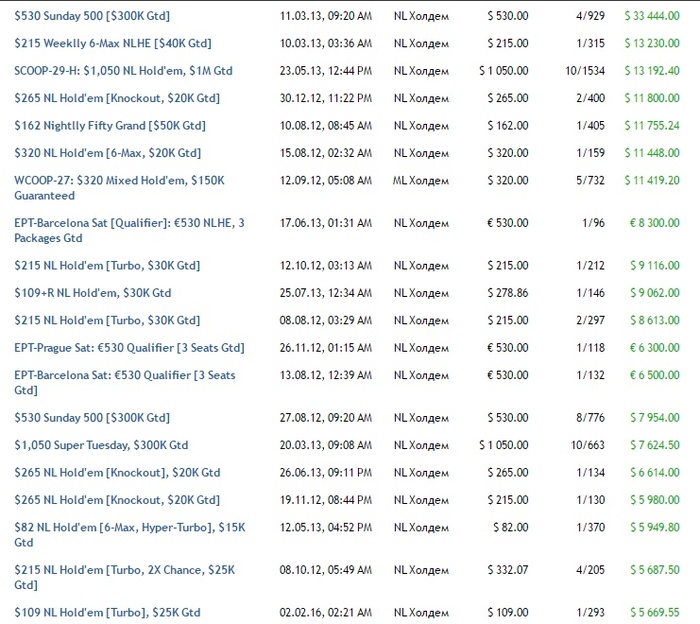
Task: Open EPT-Barcelona Sat [Qualifier] €530 NLHE link
Action: tap(129, 230)
